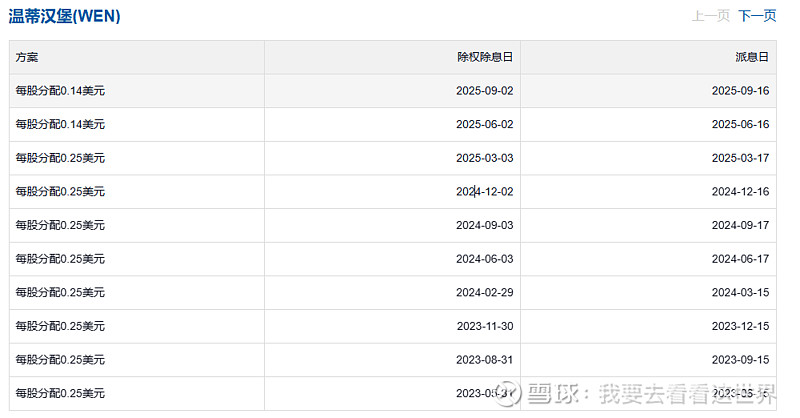Image resolution: width=800 pixels, height=418 pixels.
Task: Select the 派息日 column header
Action: tap(750, 58)
